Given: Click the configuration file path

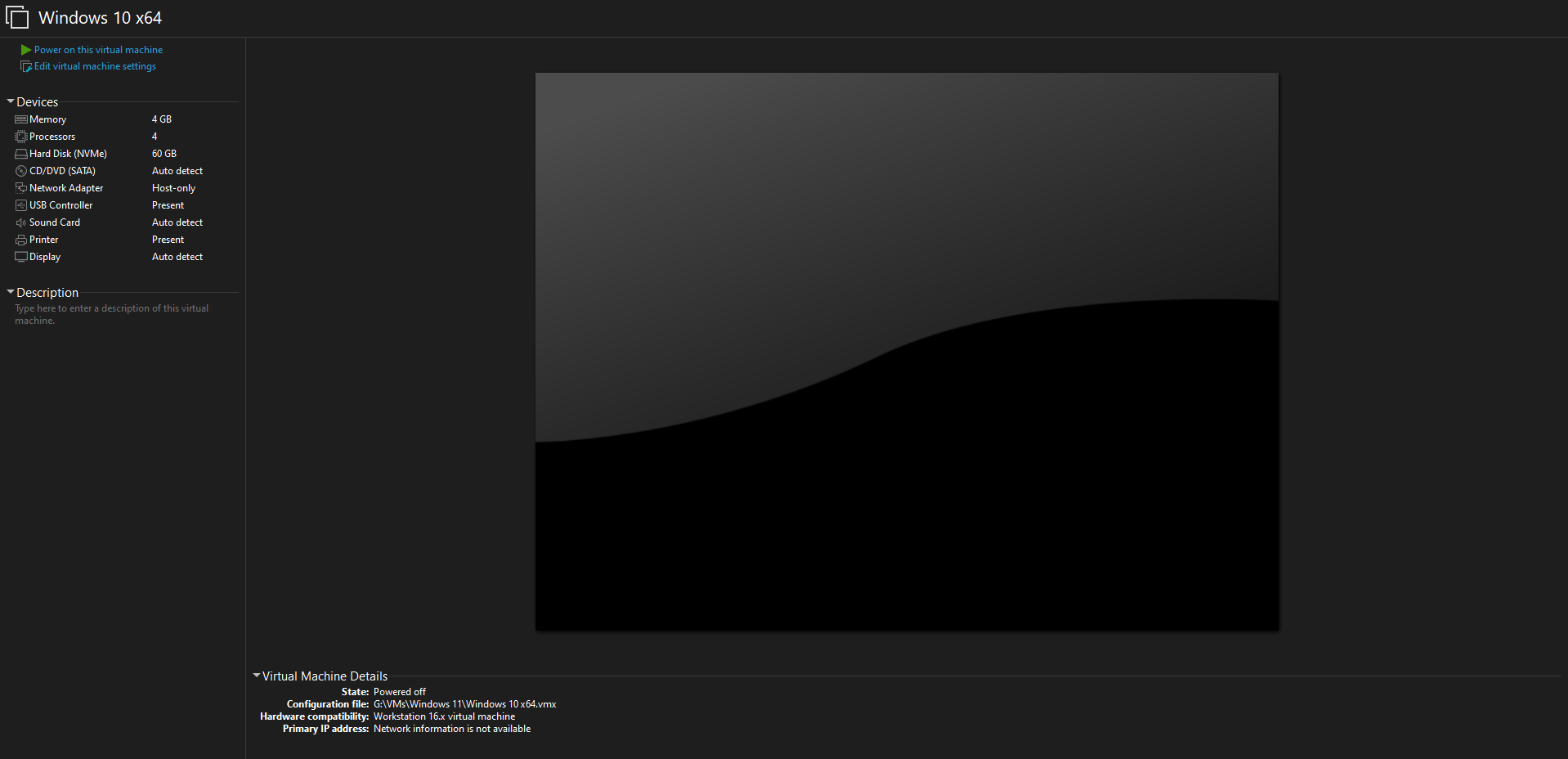Looking at the screenshot, I should tap(465, 704).
